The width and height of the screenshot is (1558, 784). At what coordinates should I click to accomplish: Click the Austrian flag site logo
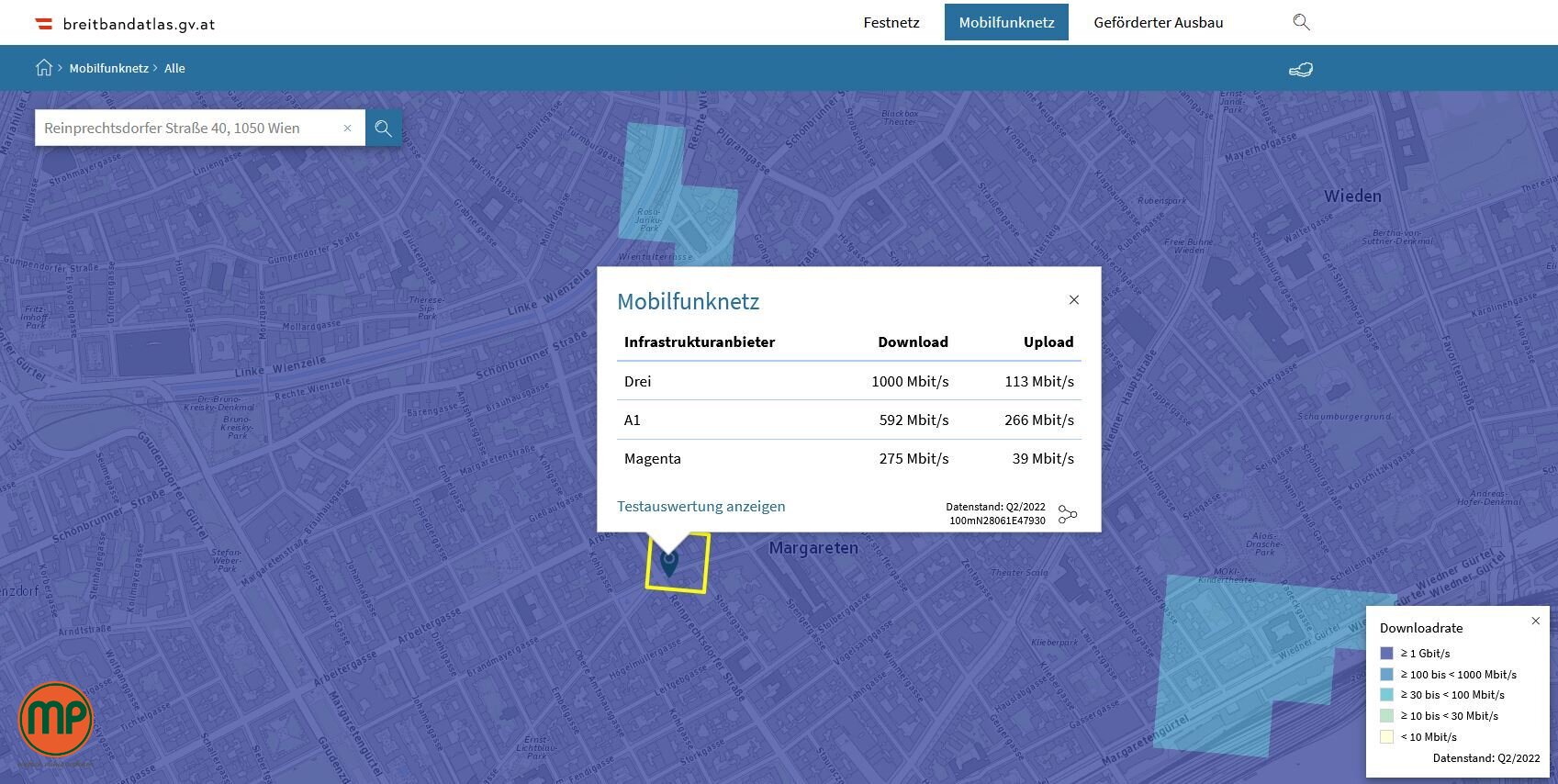tap(43, 24)
